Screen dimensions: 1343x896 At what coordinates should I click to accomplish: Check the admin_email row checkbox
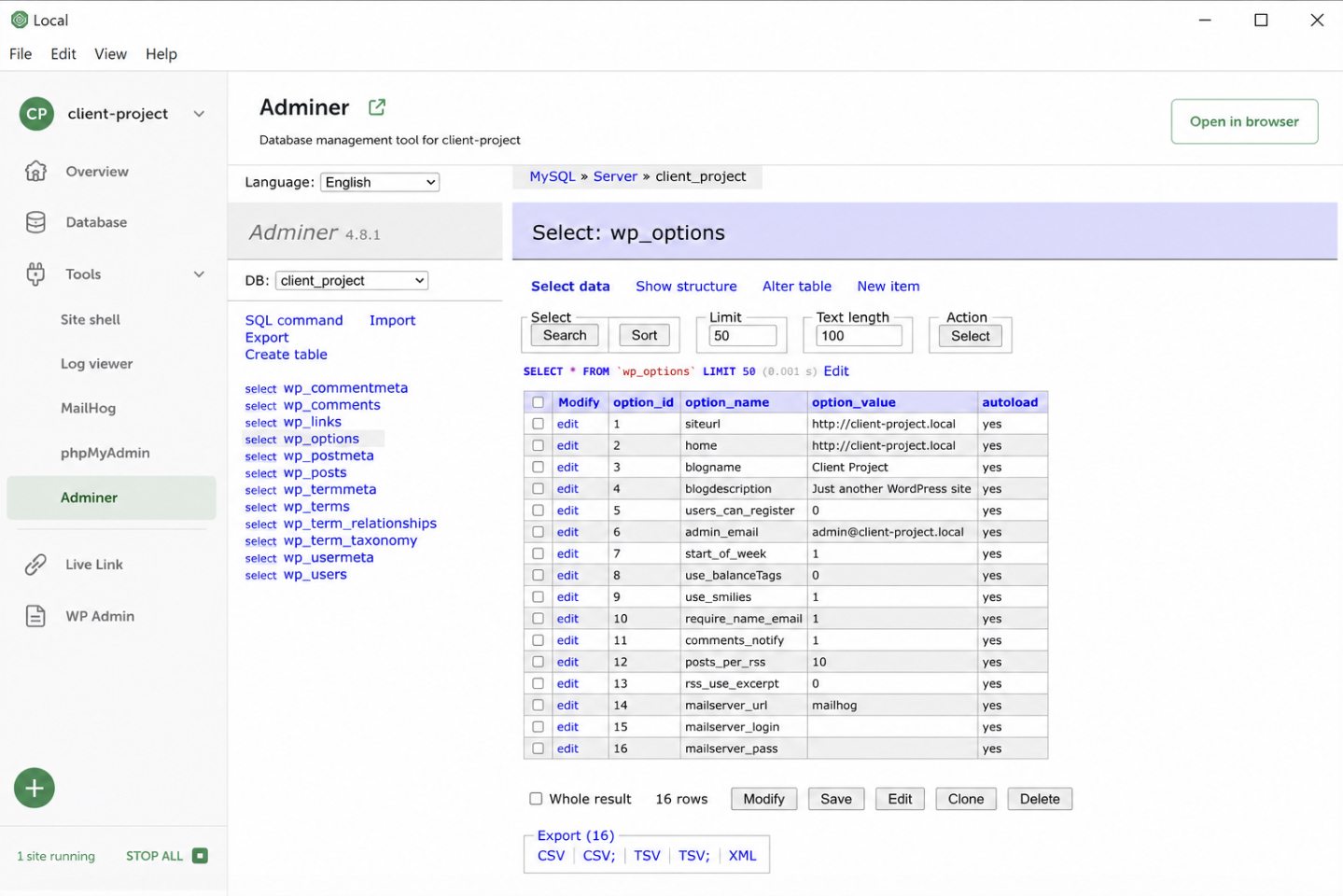538,532
